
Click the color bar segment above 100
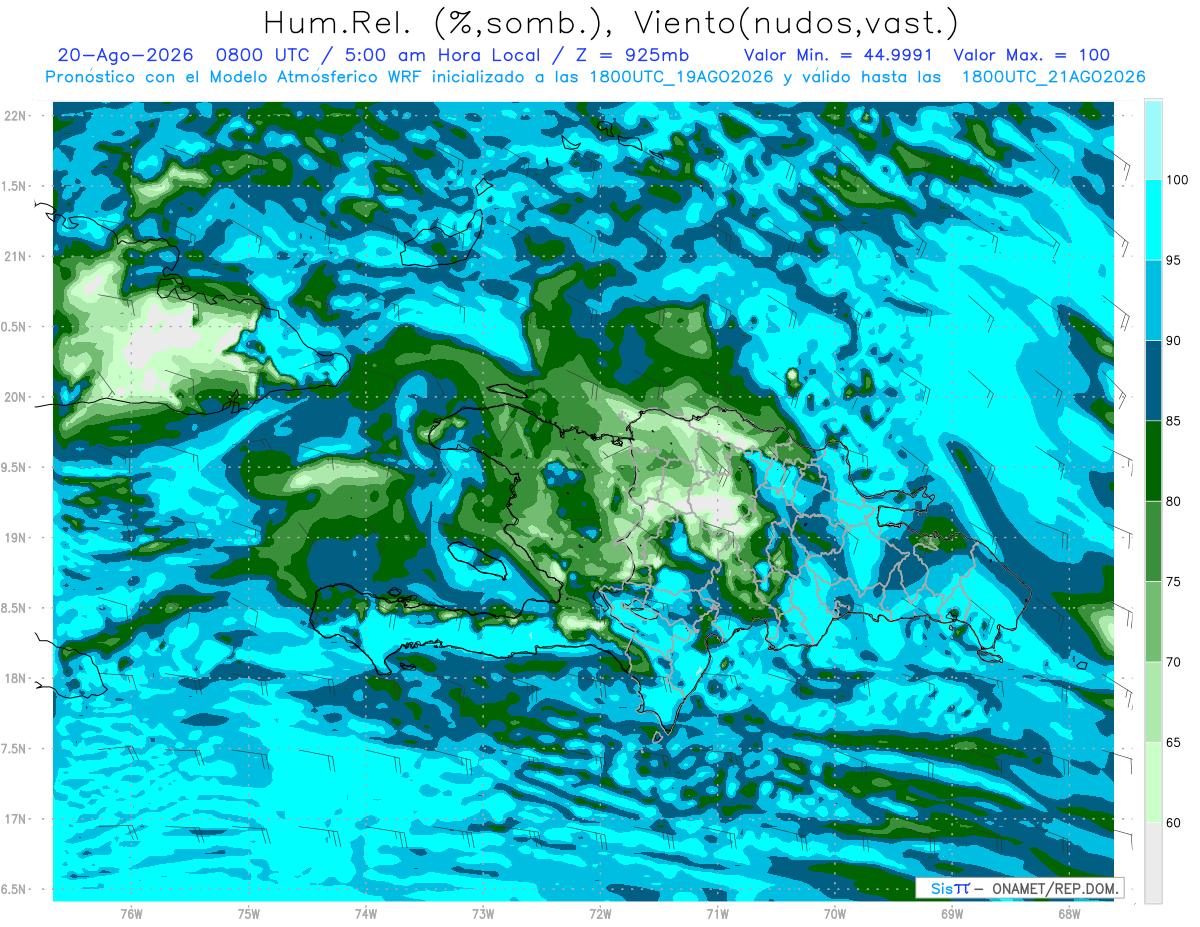pos(1153,139)
